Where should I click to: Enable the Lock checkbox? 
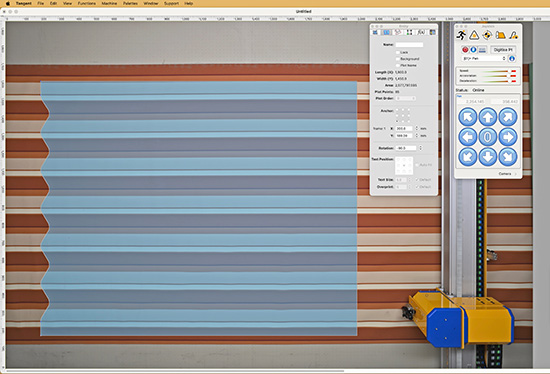(398, 52)
